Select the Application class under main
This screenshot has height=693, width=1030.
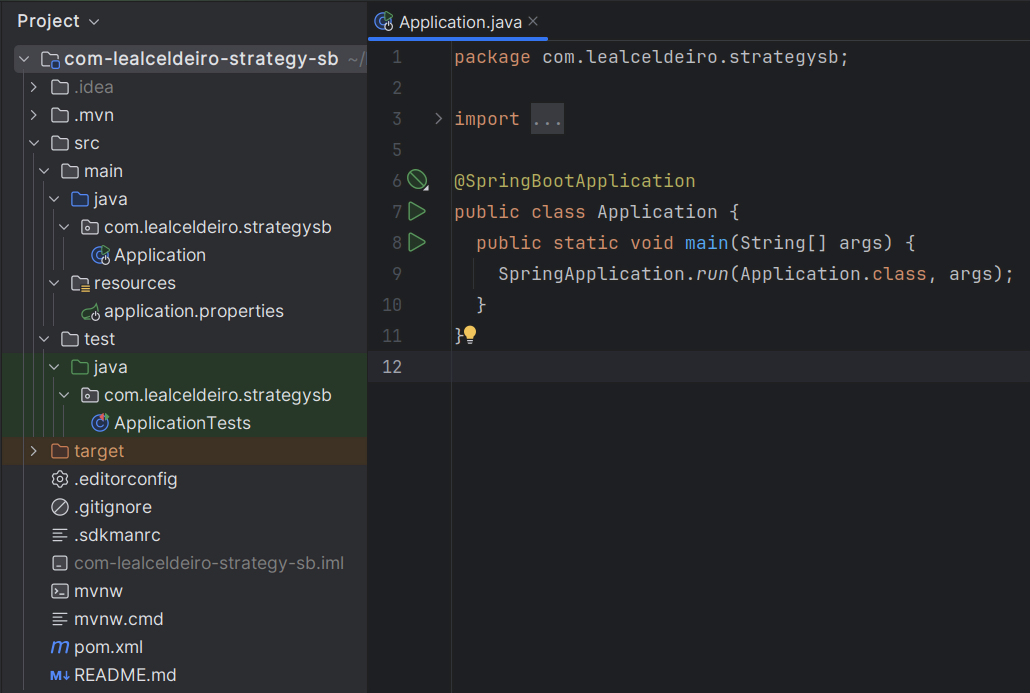(x=158, y=255)
